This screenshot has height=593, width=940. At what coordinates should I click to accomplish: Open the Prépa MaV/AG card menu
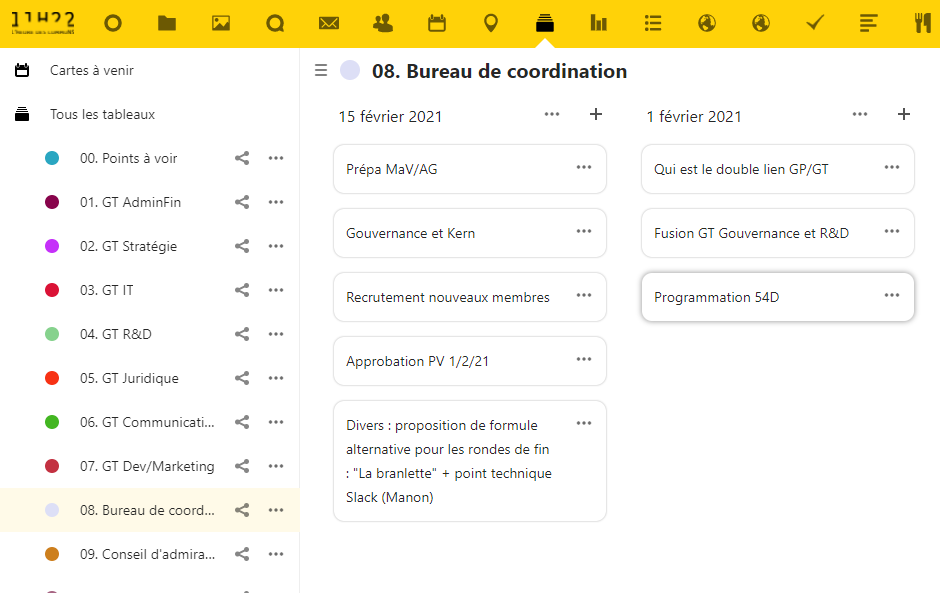(584, 168)
